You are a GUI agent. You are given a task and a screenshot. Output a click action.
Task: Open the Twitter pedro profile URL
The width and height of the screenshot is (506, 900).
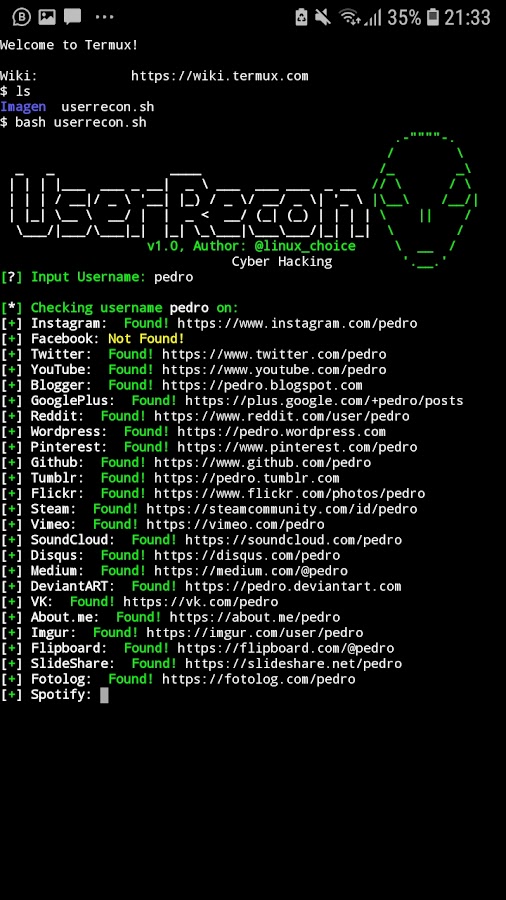(274, 354)
